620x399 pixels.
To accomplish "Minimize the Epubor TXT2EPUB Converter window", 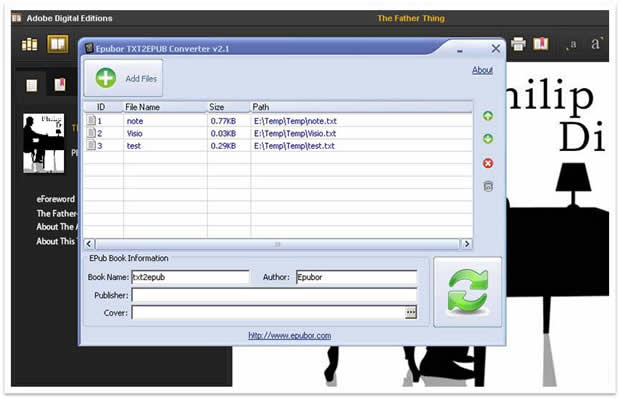I will [459, 50].
